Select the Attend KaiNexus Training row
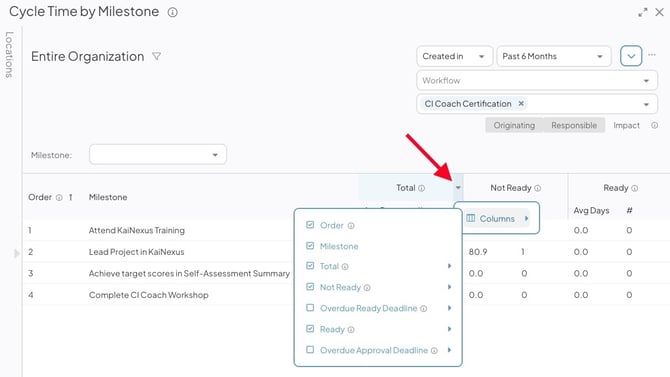The height and width of the screenshot is (377, 670). (x=137, y=230)
